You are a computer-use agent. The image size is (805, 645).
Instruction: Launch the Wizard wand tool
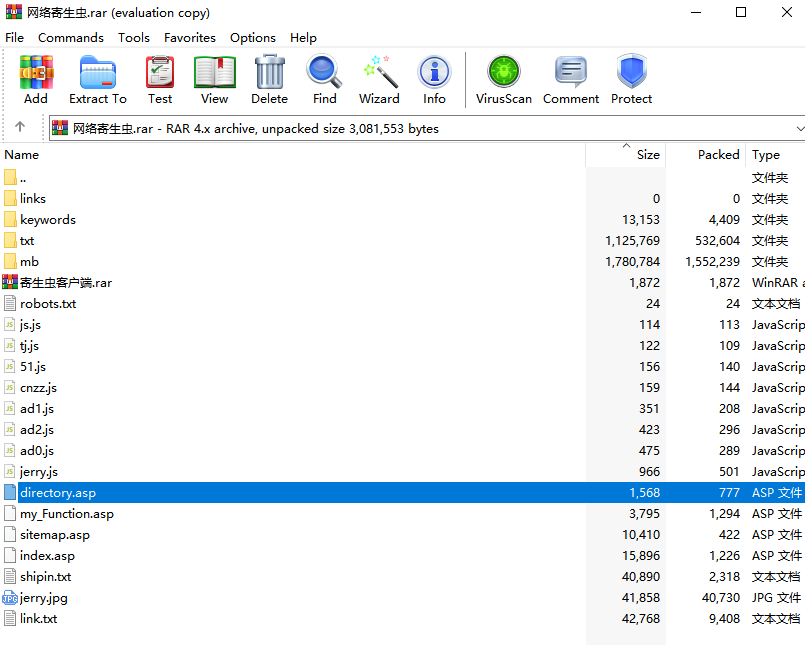379,80
